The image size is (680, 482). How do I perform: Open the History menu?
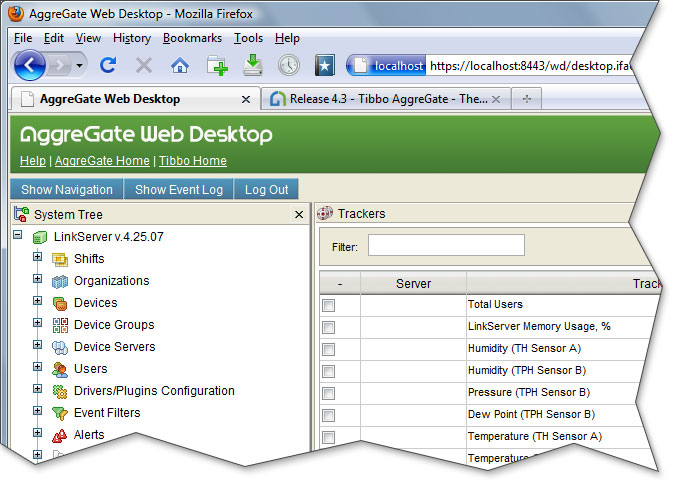tap(132, 38)
